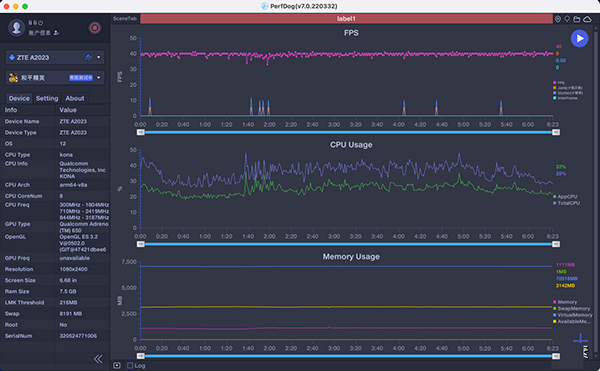
Task: Click the AvailableMe... legend entry
Action: tap(571, 321)
